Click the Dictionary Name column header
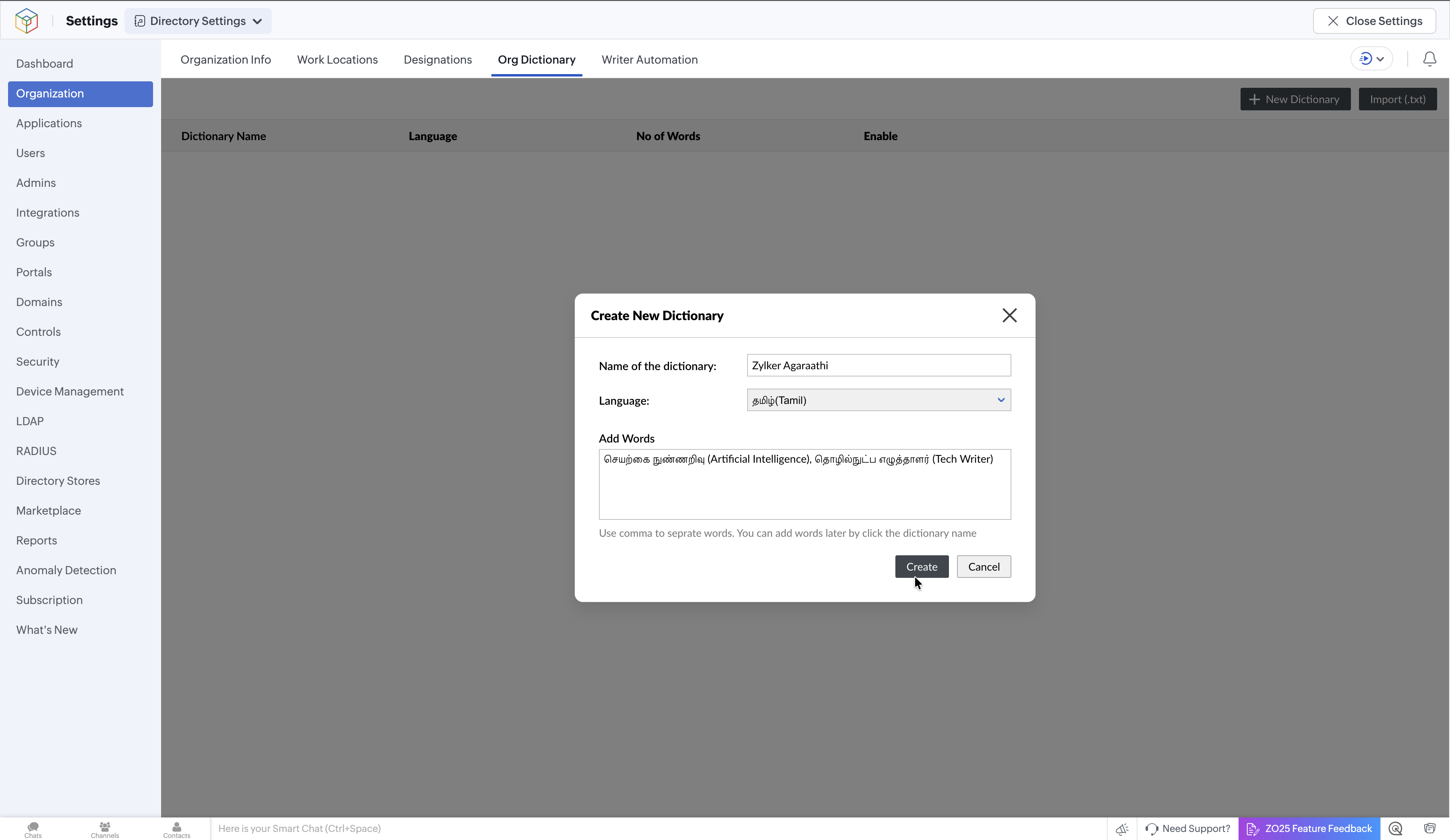The image size is (1450, 840). [x=223, y=137]
